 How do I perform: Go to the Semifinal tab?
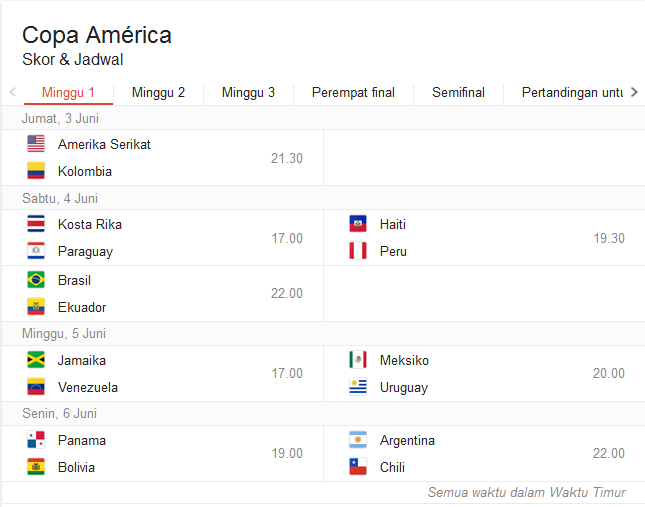458,93
